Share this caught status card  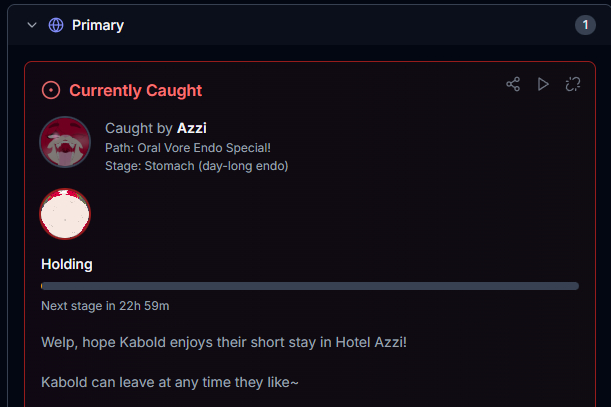[513, 84]
